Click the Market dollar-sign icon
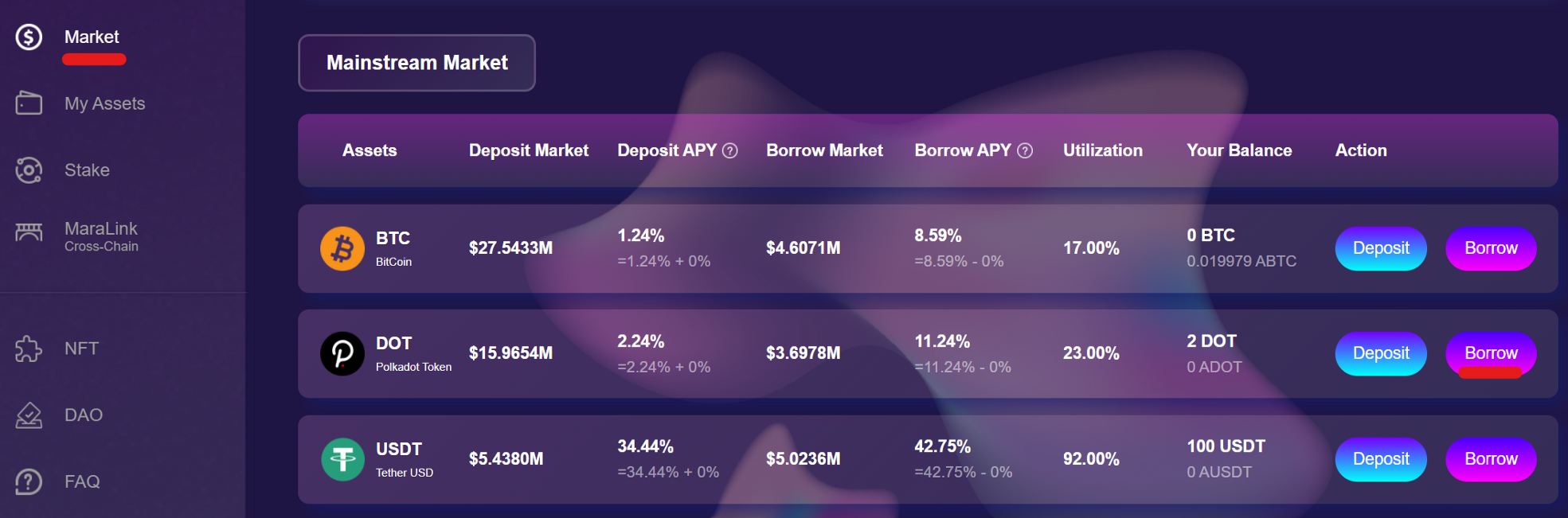The image size is (1568, 518). point(29,37)
